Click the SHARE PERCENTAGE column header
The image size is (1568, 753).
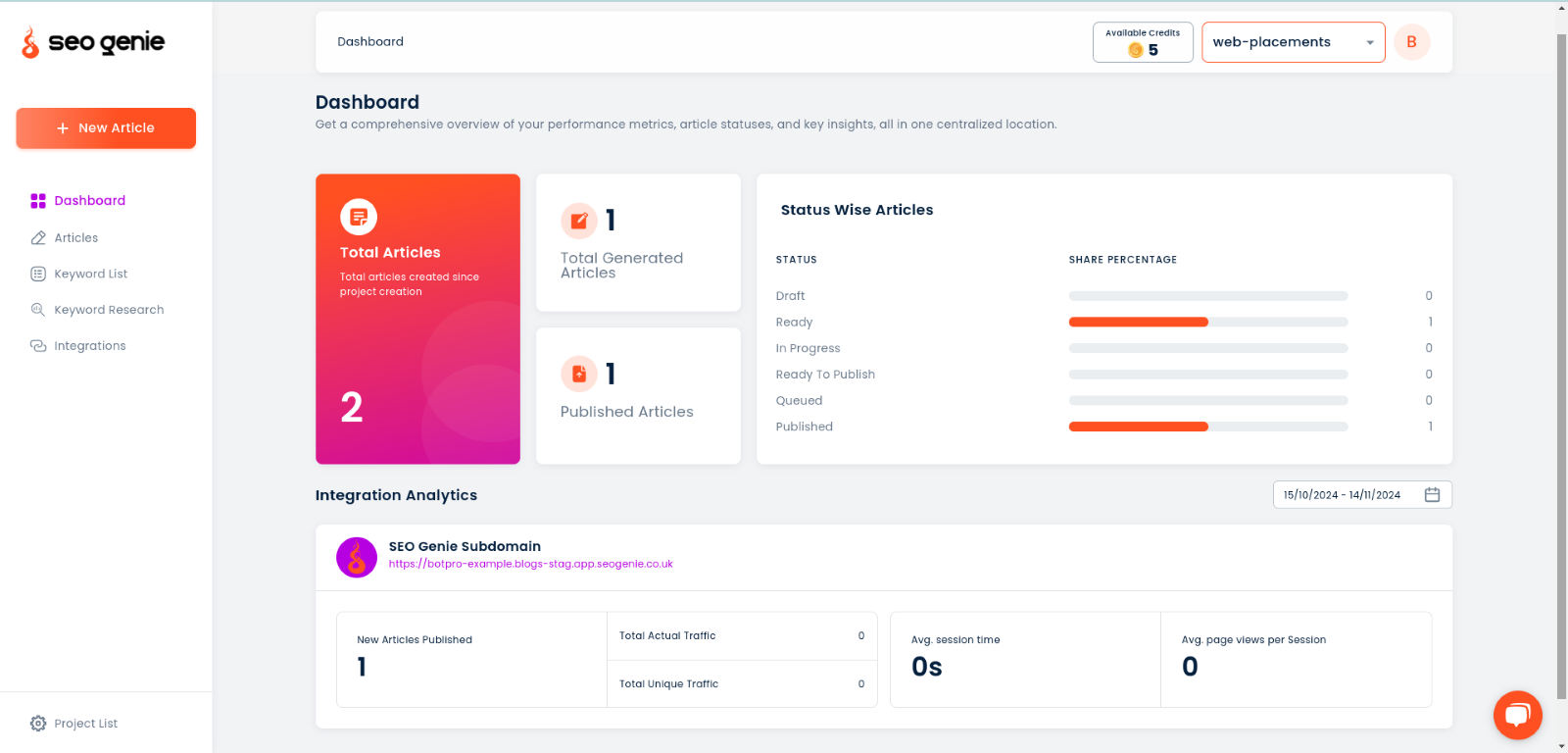tap(1123, 260)
